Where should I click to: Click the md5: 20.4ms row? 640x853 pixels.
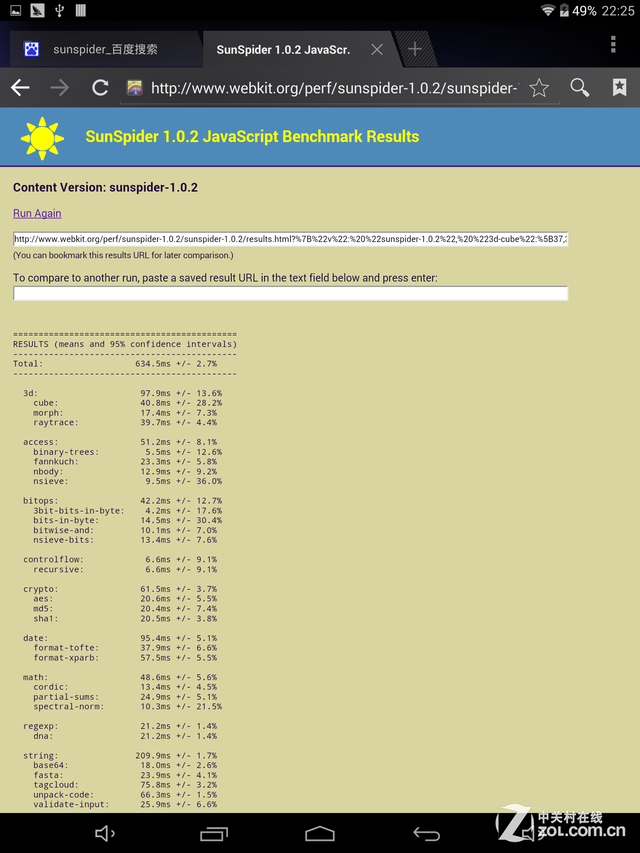[125, 608]
